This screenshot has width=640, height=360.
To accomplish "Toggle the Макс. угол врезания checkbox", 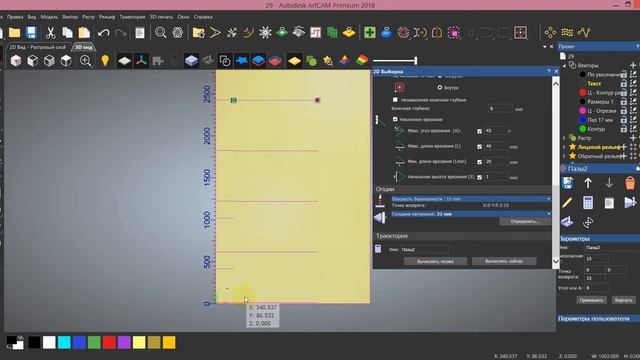I will [x=480, y=131].
